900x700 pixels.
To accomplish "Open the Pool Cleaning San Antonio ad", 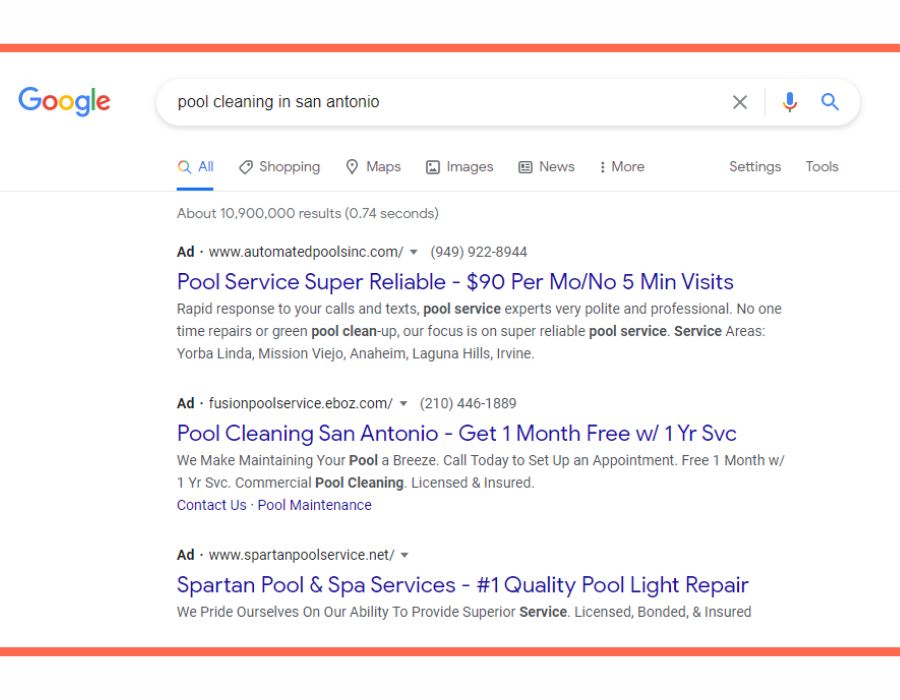I will click(x=456, y=433).
